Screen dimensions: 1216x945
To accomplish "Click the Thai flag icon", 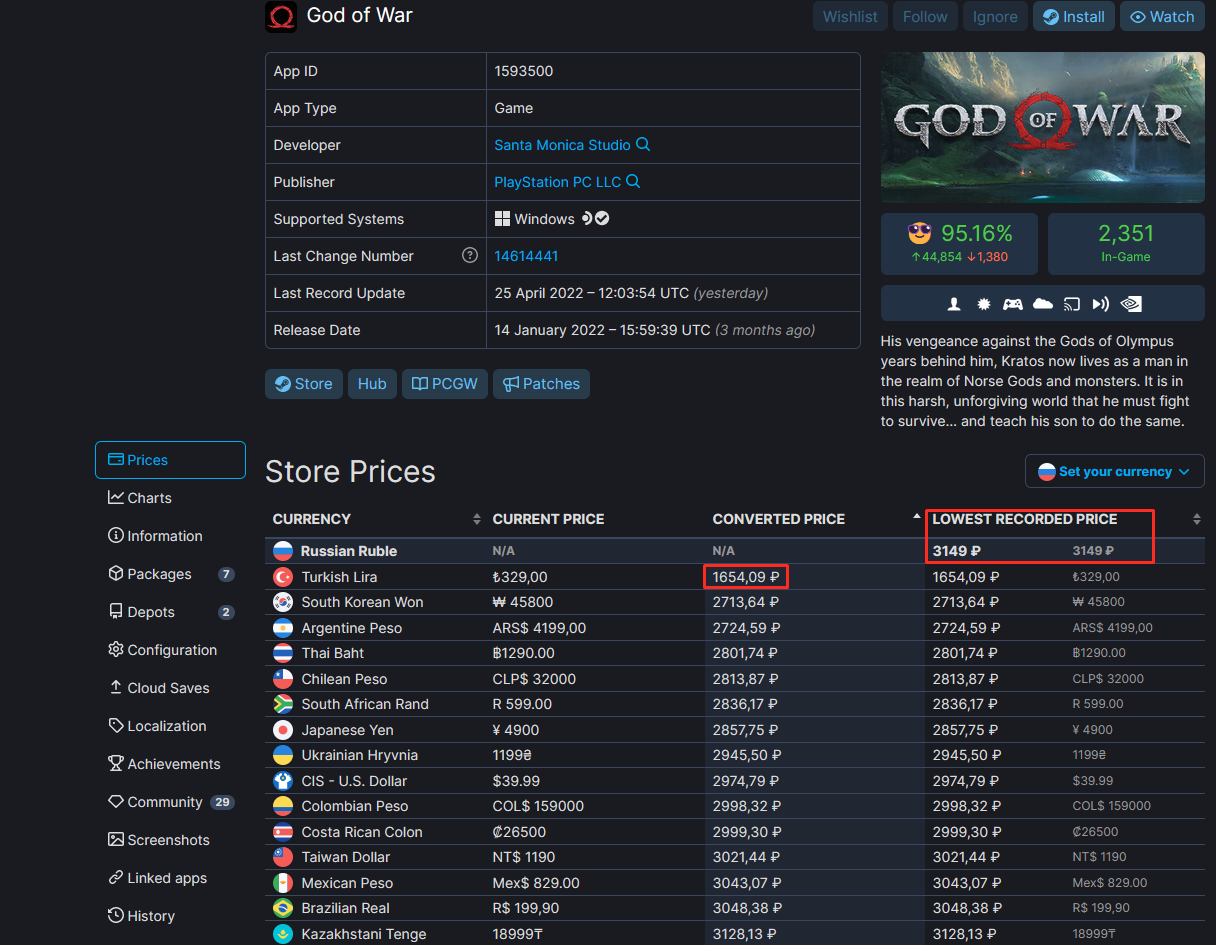I will click(x=283, y=653).
